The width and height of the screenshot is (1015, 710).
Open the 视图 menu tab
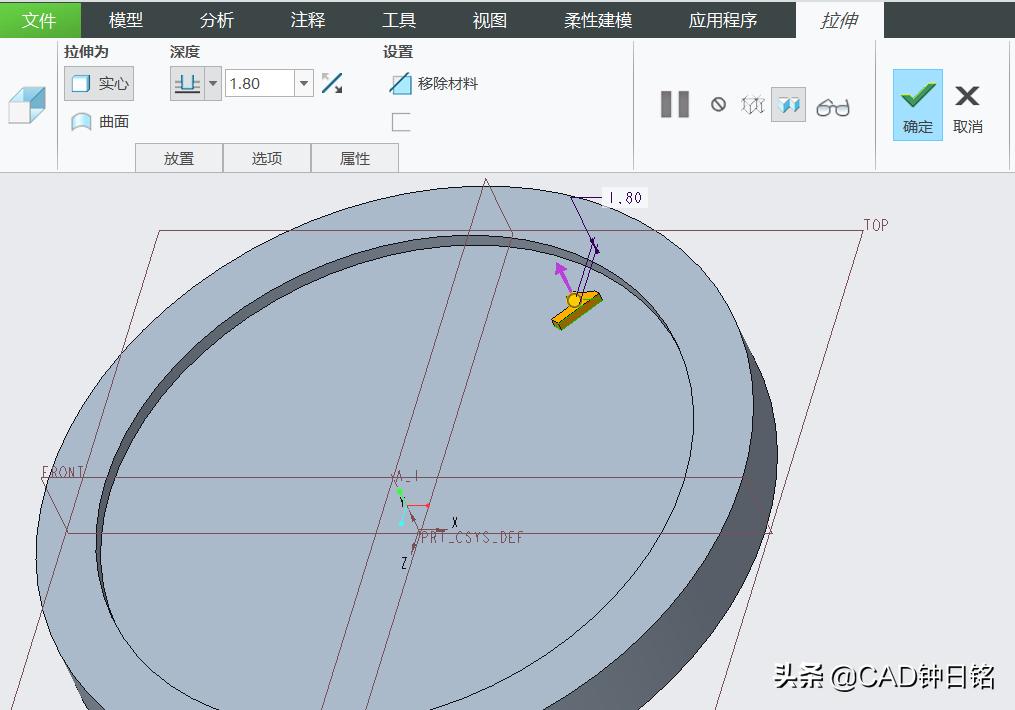[x=487, y=19]
